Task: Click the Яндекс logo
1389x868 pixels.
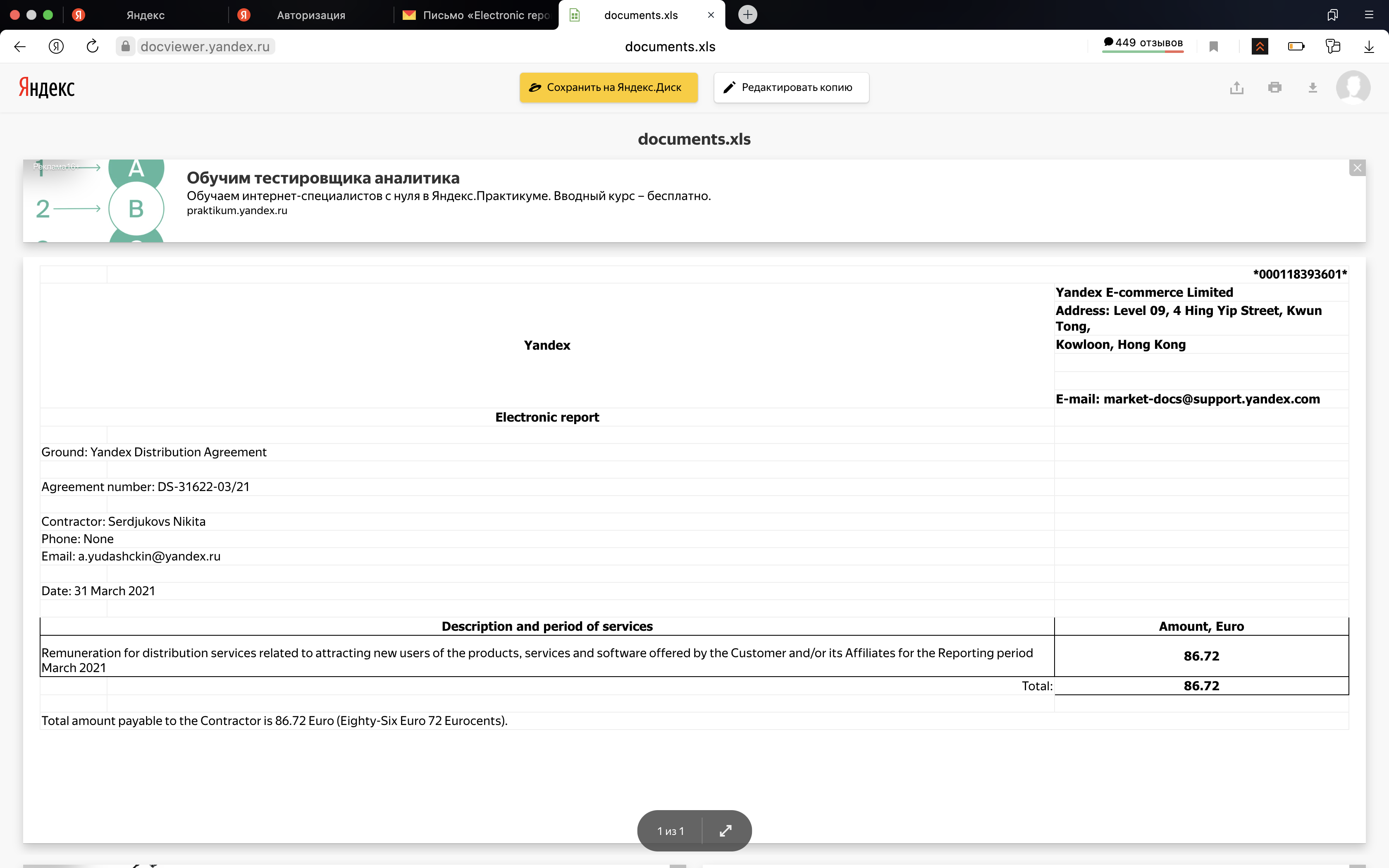Action: coord(46,87)
